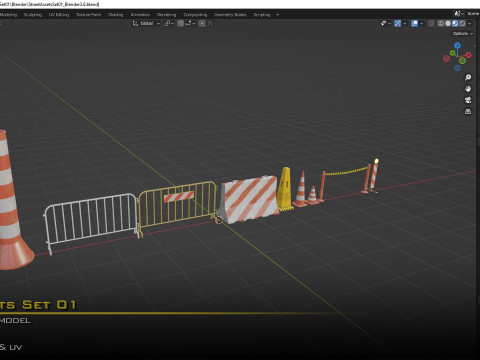Open the Scripting workspace tab
480x360 pixels.
pos(262,15)
